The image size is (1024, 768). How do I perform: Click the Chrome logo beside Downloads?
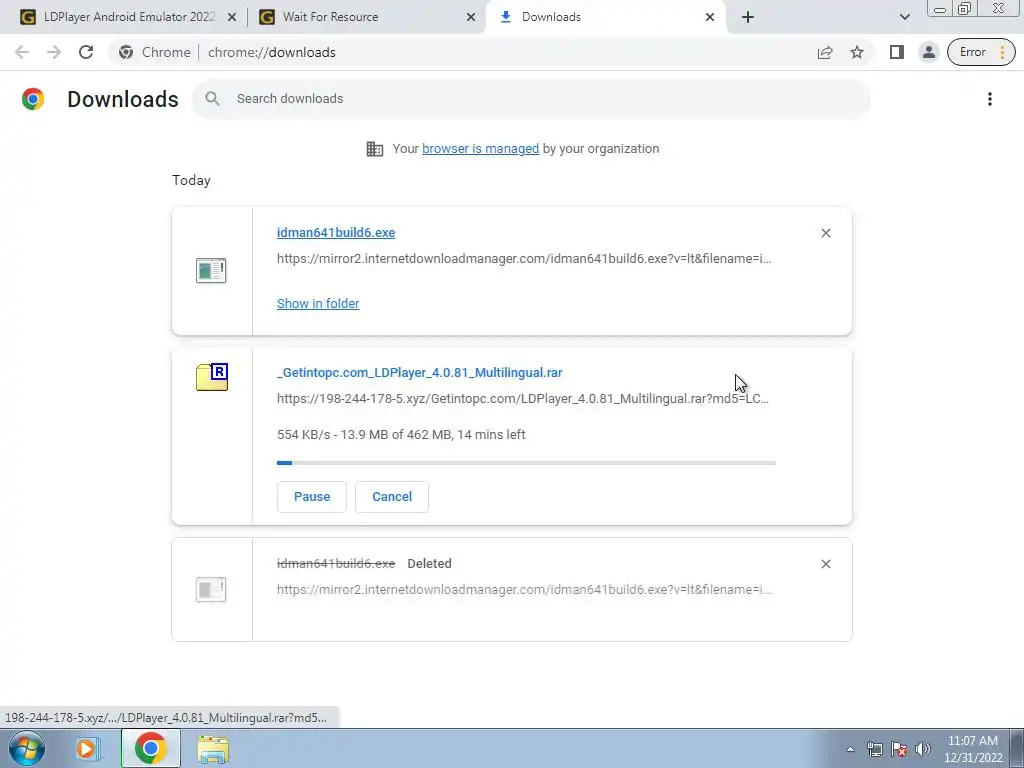click(33, 99)
